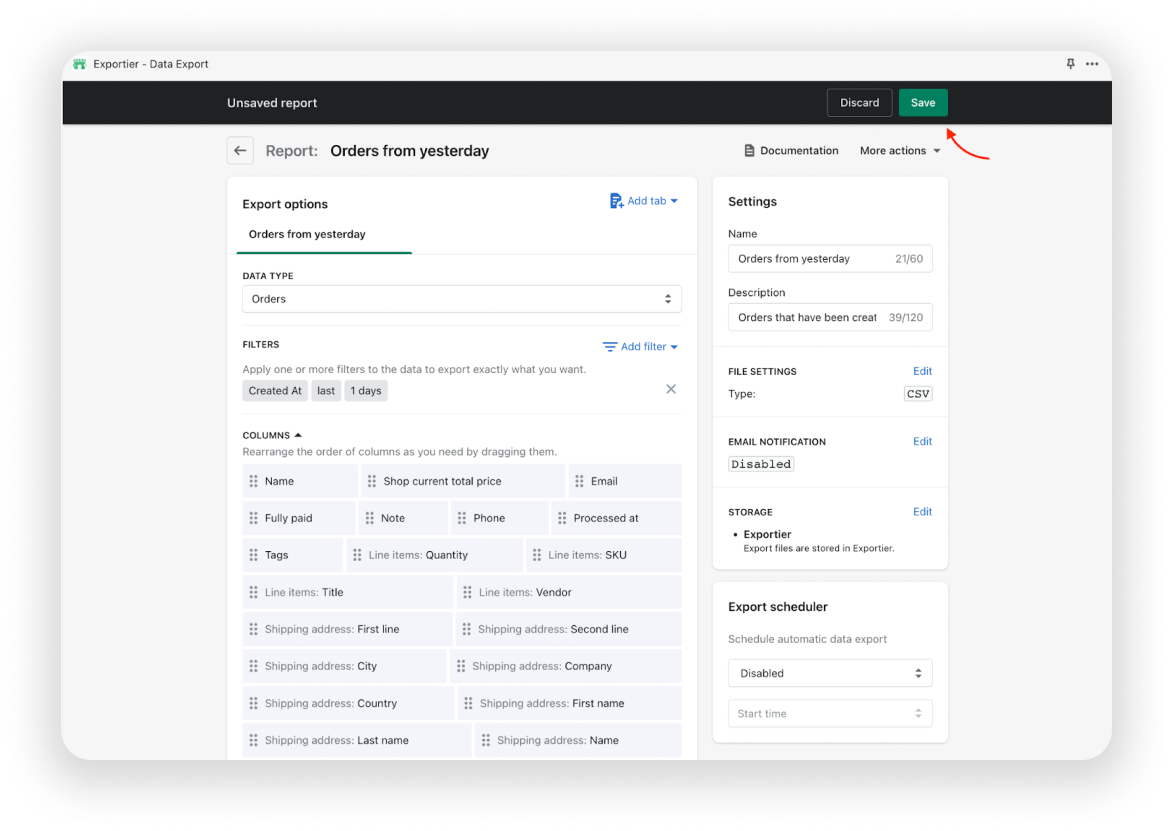1173x831 pixels.
Task: Open the Documentation link
Action: pyautogui.click(x=791, y=150)
